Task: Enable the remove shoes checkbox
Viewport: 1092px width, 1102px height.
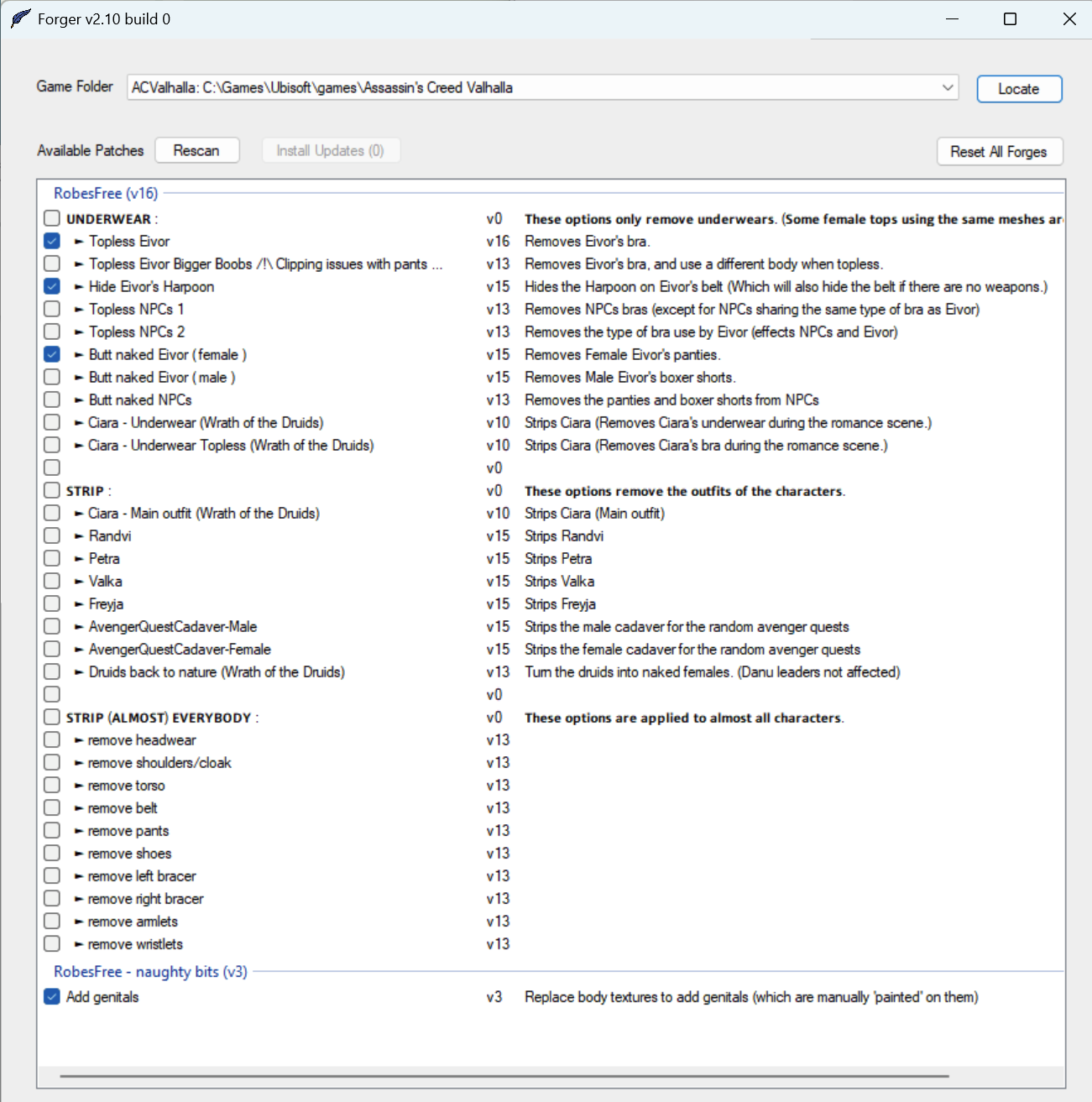Action: pyautogui.click(x=52, y=853)
